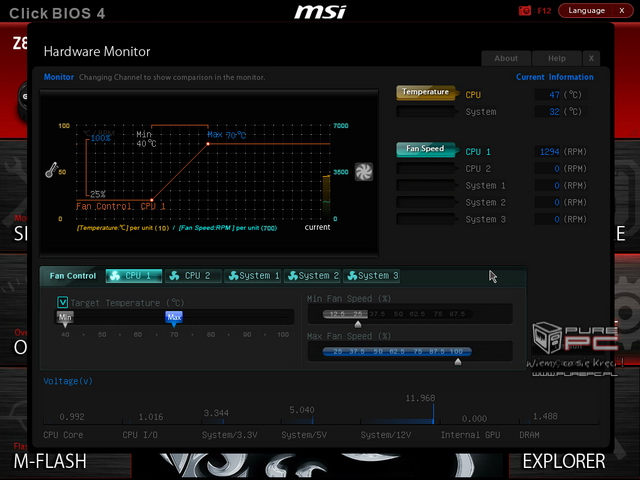Open the Language selector button
The height and width of the screenshot is (480, 640).
(587, 11)
